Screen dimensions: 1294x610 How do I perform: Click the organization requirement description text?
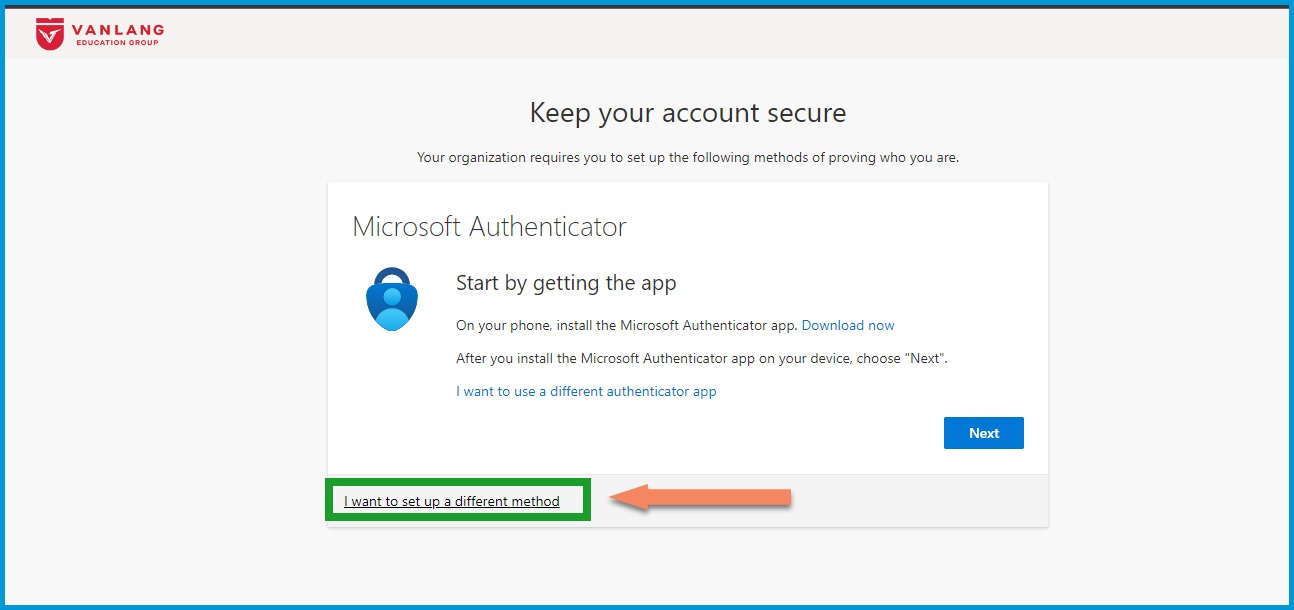click(688, 157)
